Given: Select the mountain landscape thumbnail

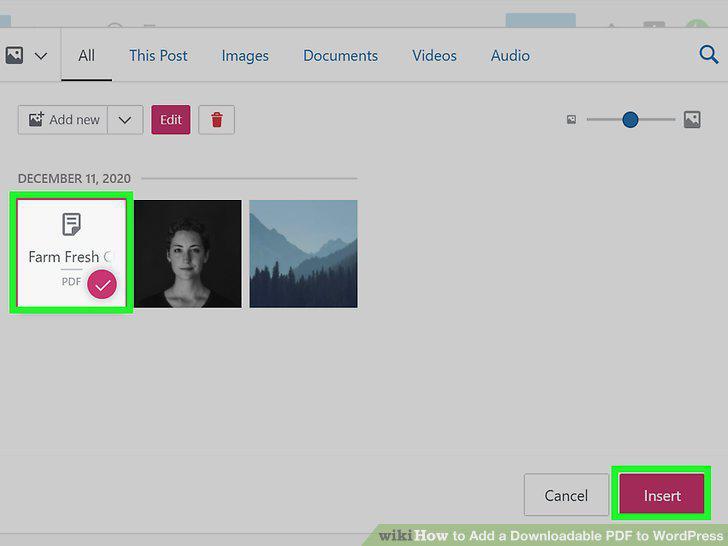Looking at the screenshot, I should point(304,254).
